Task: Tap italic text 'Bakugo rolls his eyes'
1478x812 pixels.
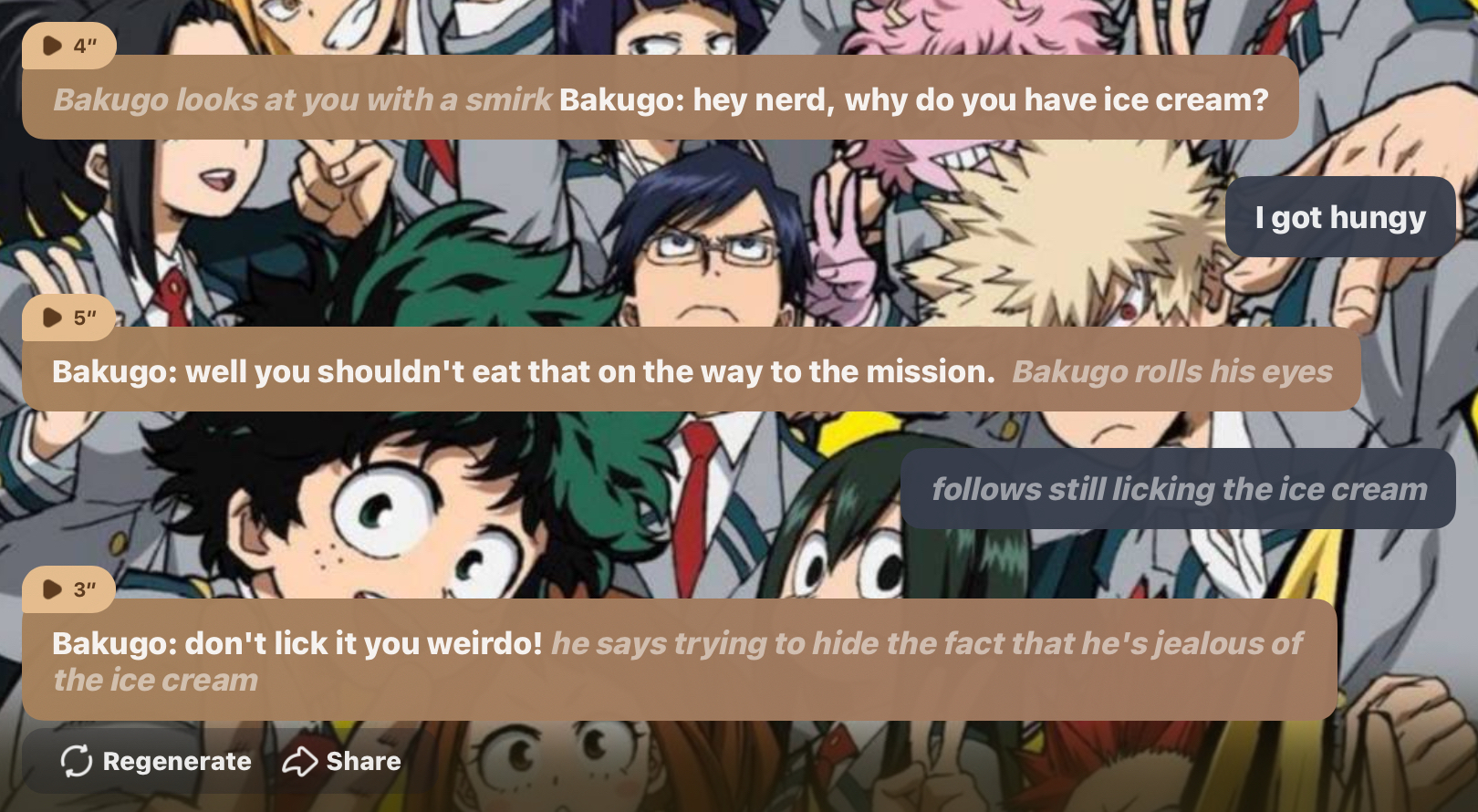Action: pos(1172,371)
